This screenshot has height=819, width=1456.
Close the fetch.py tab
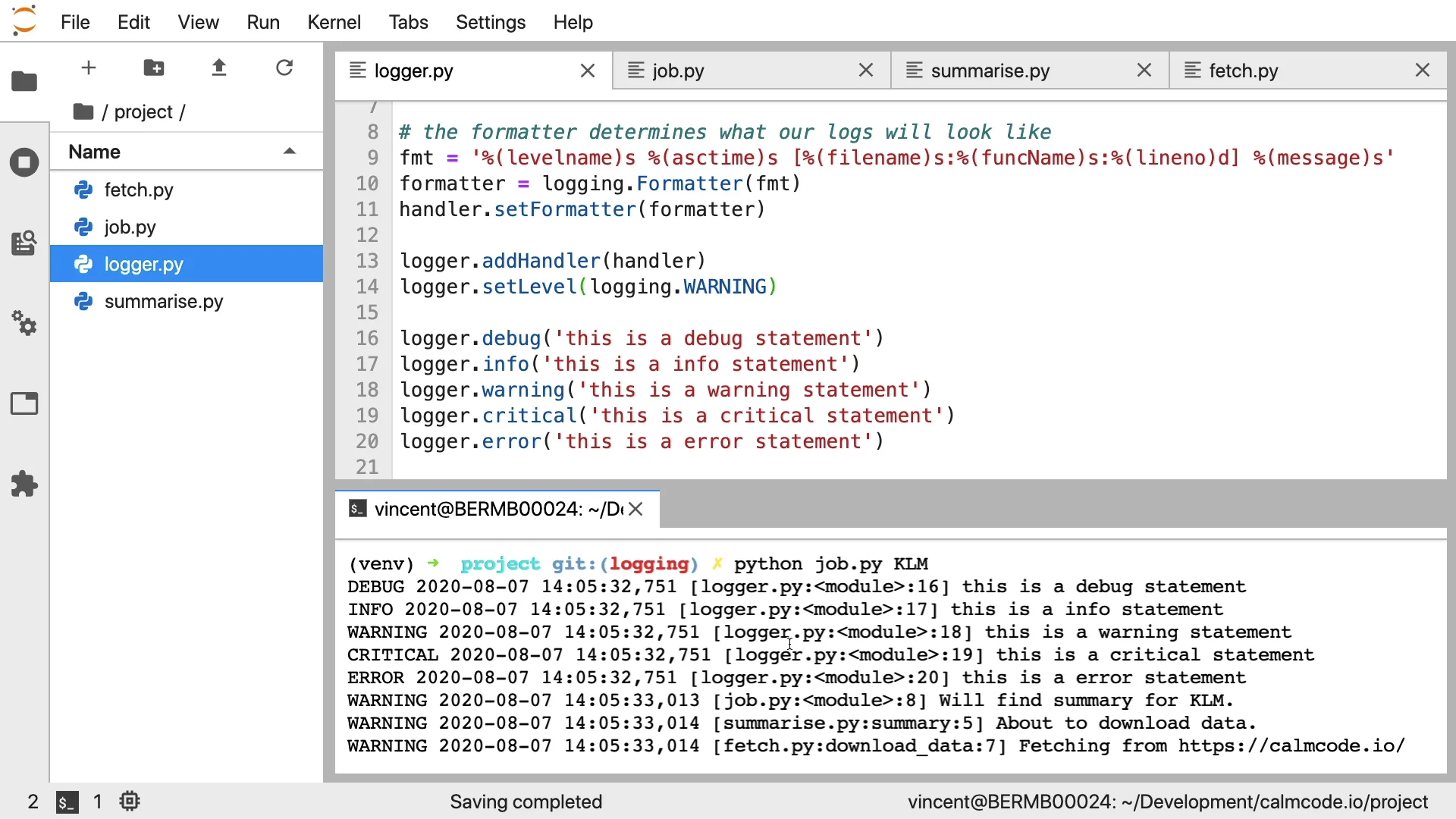(1423, 71)
